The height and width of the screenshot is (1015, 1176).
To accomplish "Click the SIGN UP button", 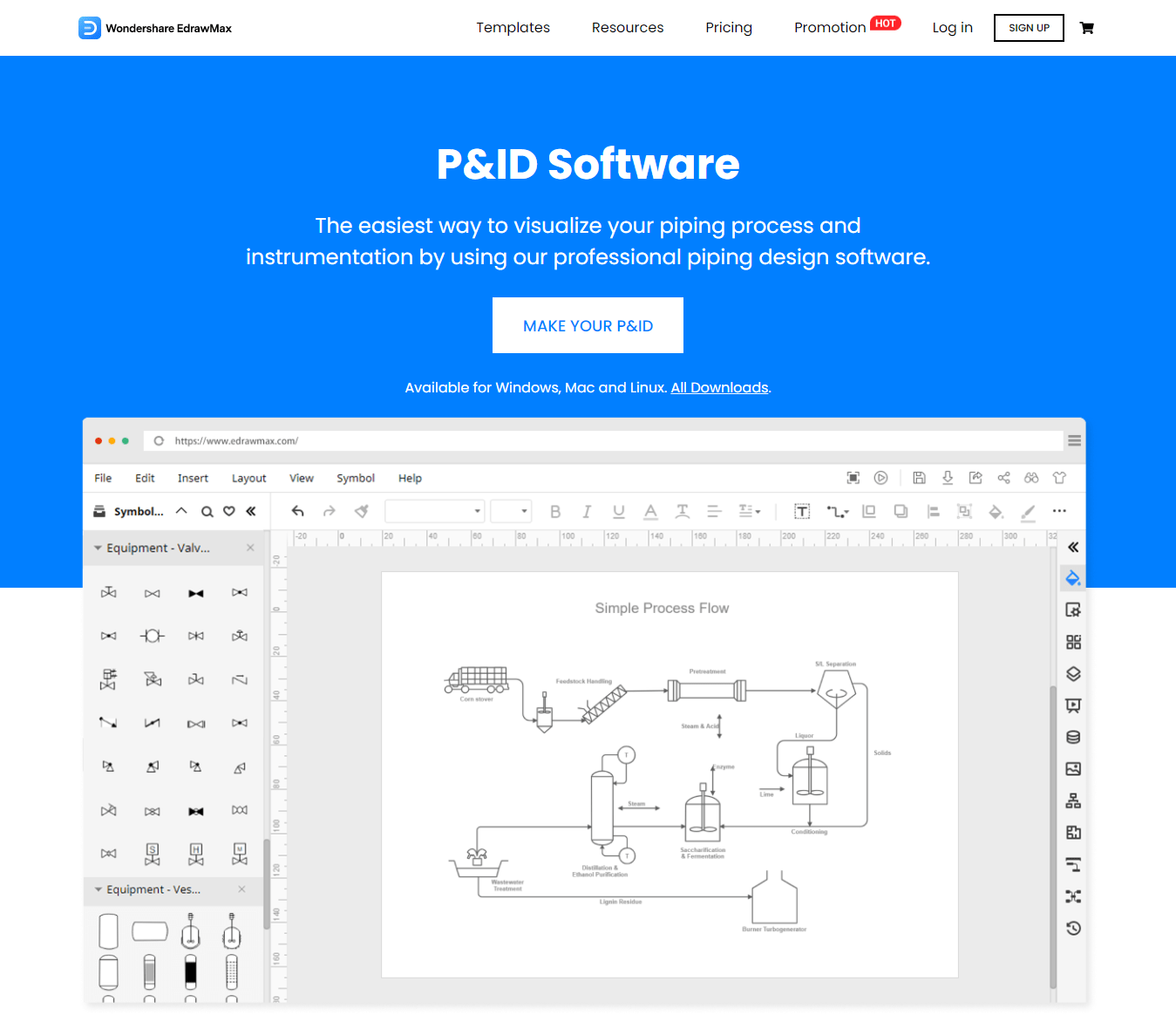I will 1029,28.
